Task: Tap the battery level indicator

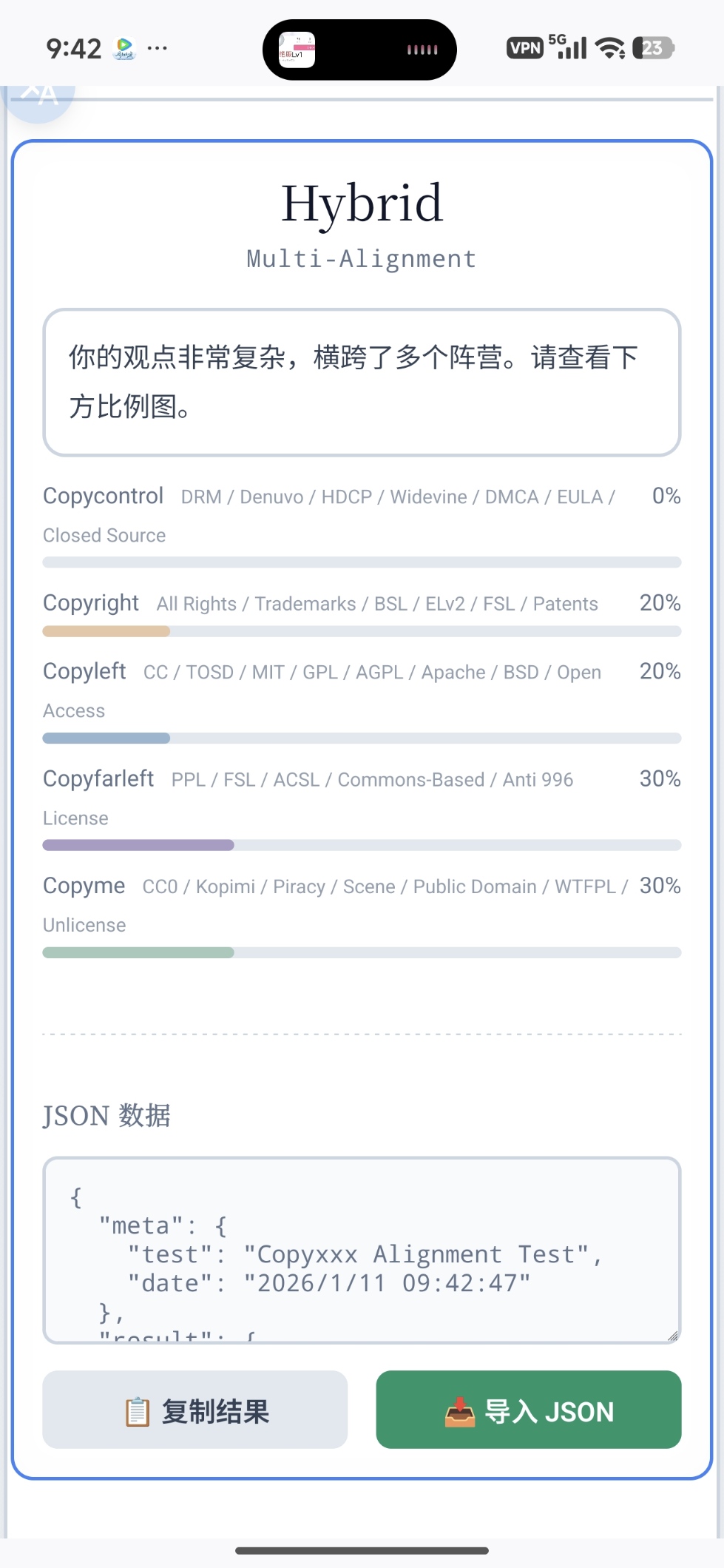Action: tap(653, 49)
